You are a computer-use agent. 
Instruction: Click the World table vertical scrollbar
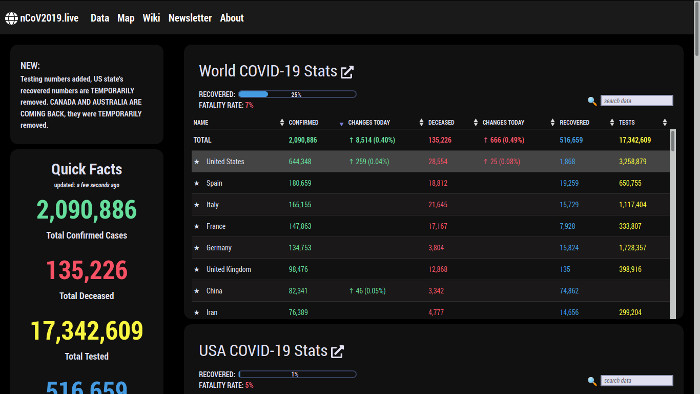pyautogui.click(x=673, y=224)
